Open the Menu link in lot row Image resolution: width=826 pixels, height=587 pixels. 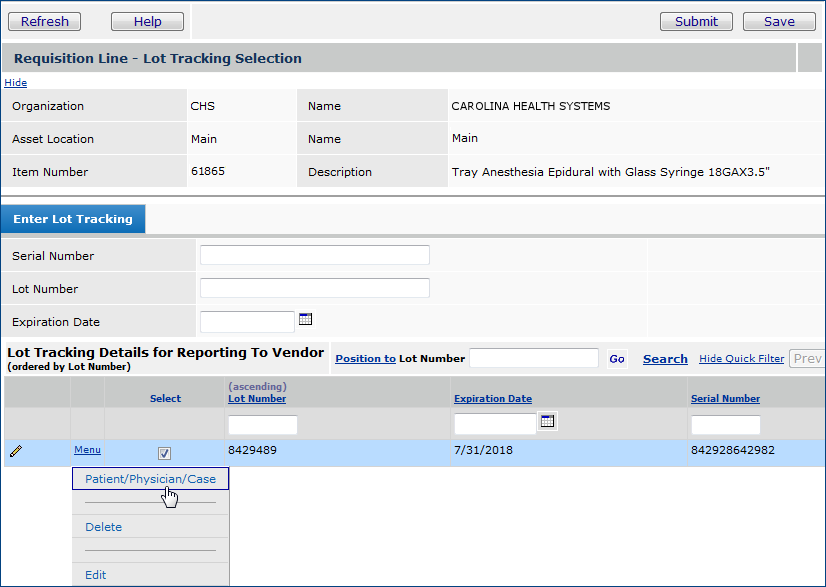pyautogui.click(x=87, y=451)
